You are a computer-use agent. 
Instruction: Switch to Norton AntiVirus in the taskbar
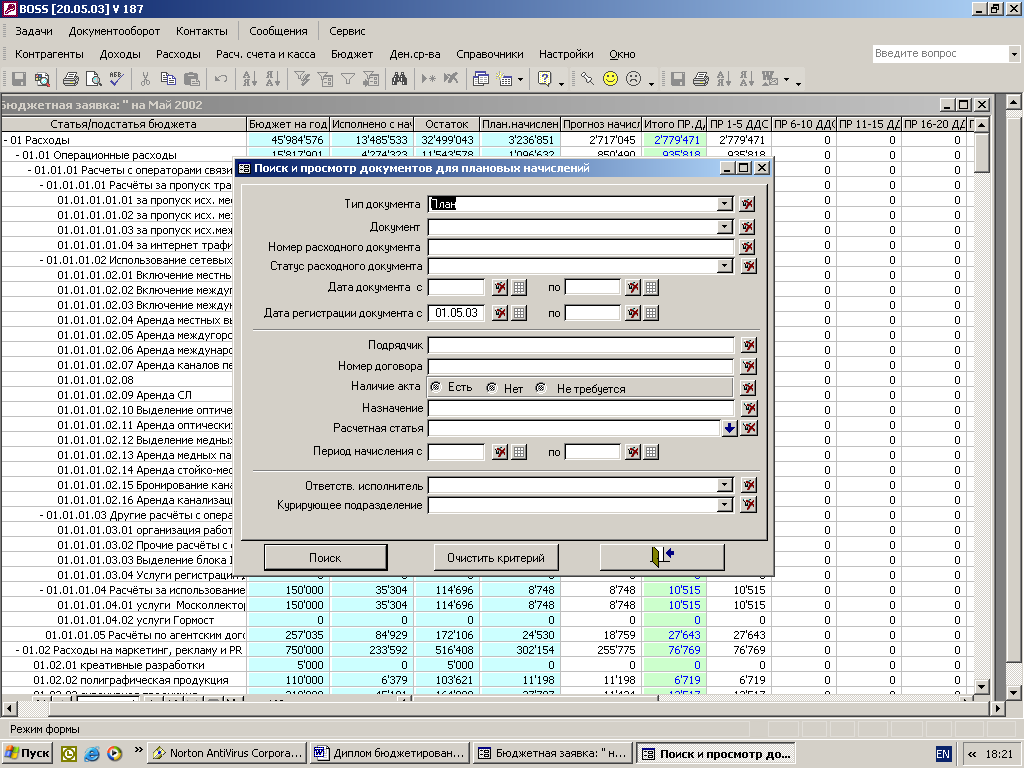[226, 753]
